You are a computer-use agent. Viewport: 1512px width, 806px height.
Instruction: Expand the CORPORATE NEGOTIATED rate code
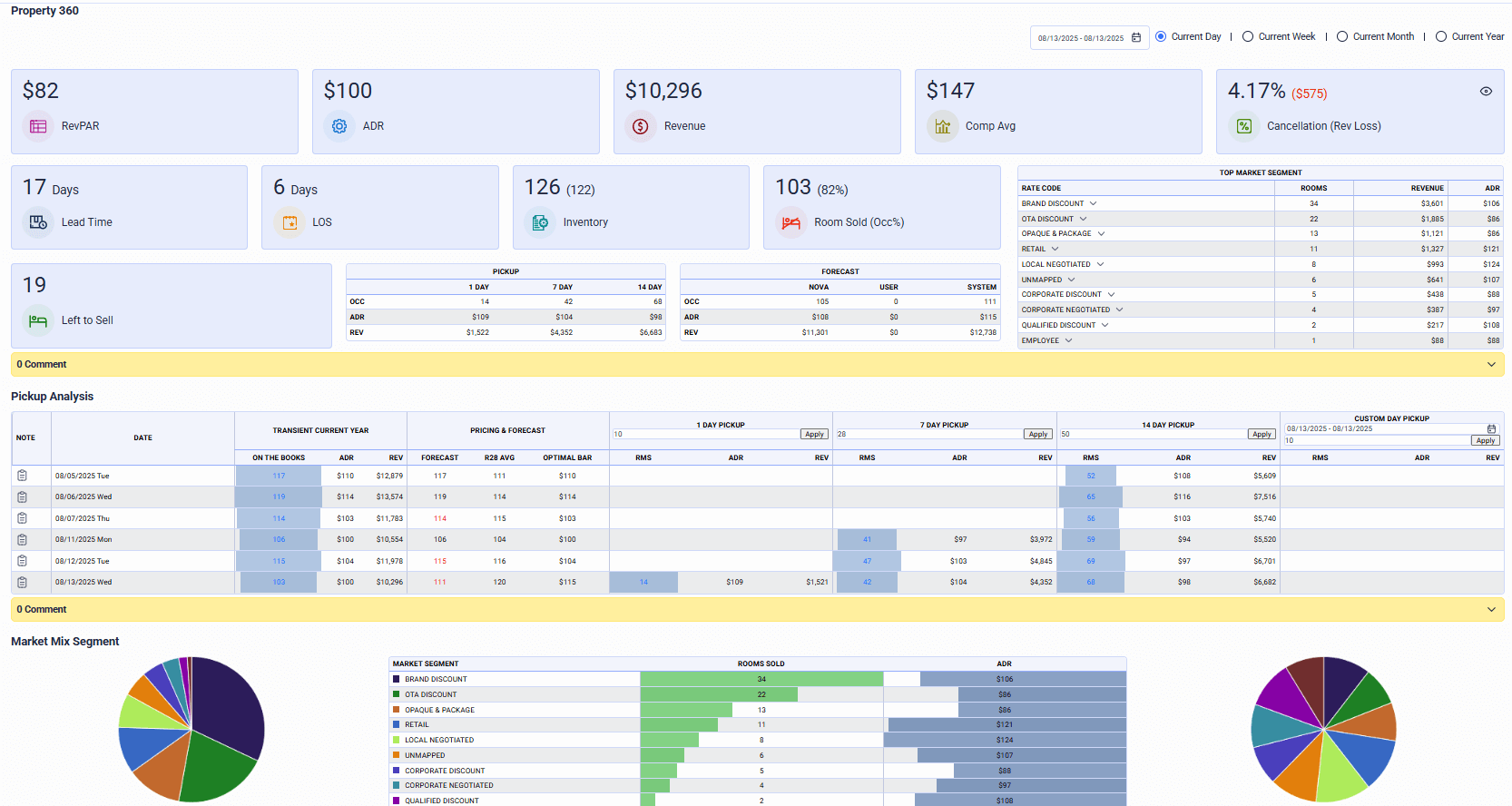coord(1119,310)
